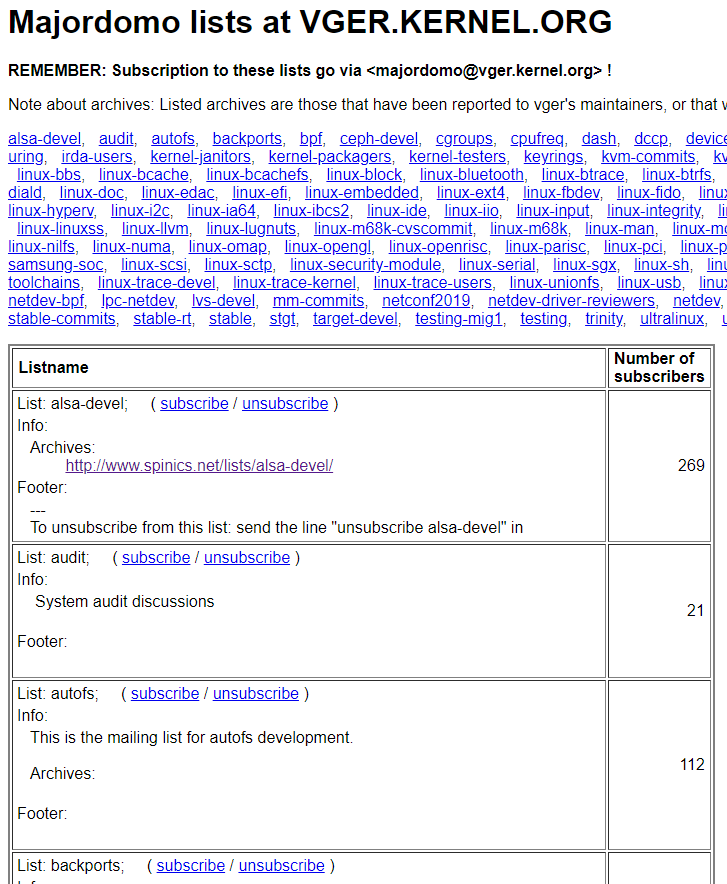Open the spinics alsa-devel archive URL

[x=199, y=466]
